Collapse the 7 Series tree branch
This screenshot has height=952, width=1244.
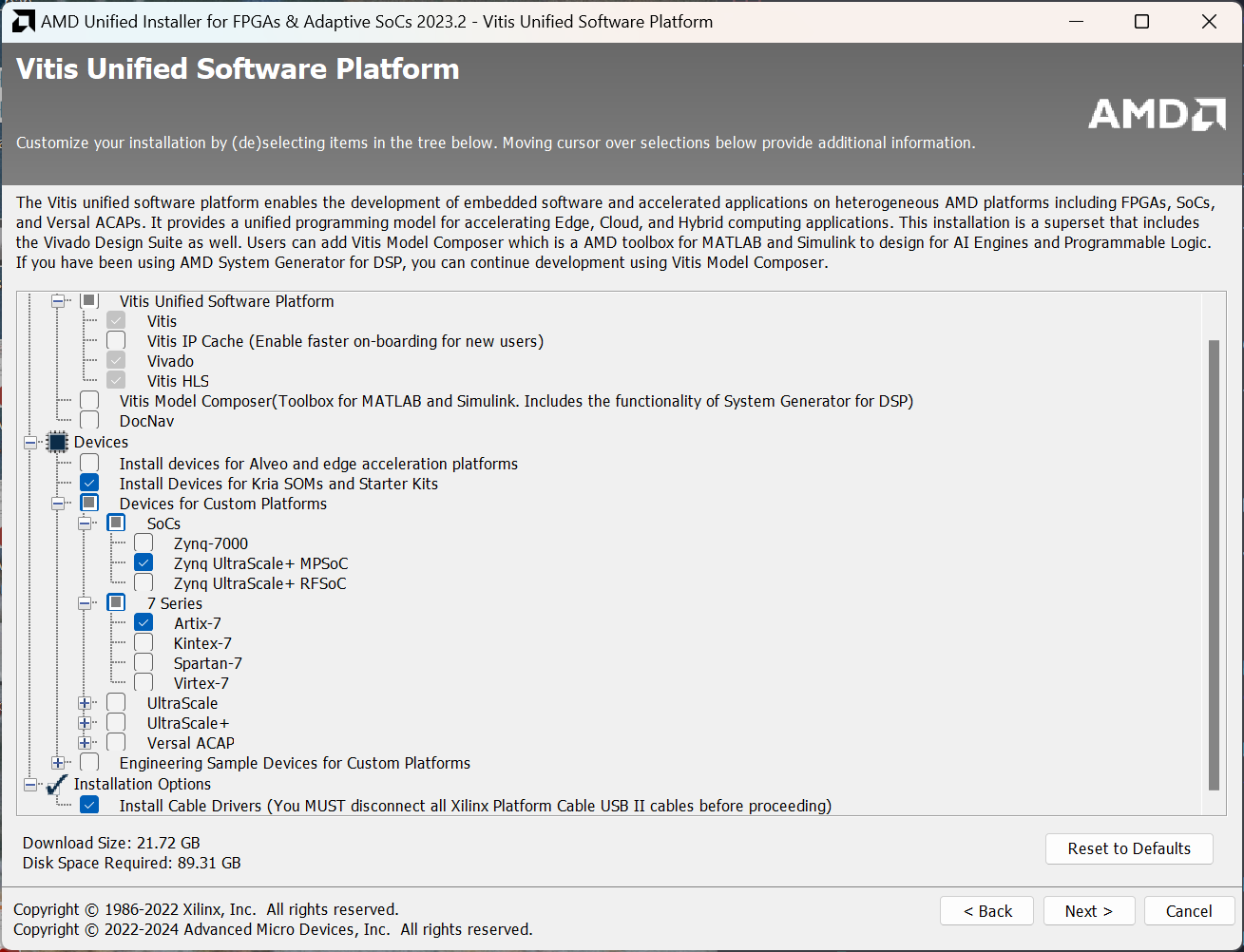(x=85, y=603)
